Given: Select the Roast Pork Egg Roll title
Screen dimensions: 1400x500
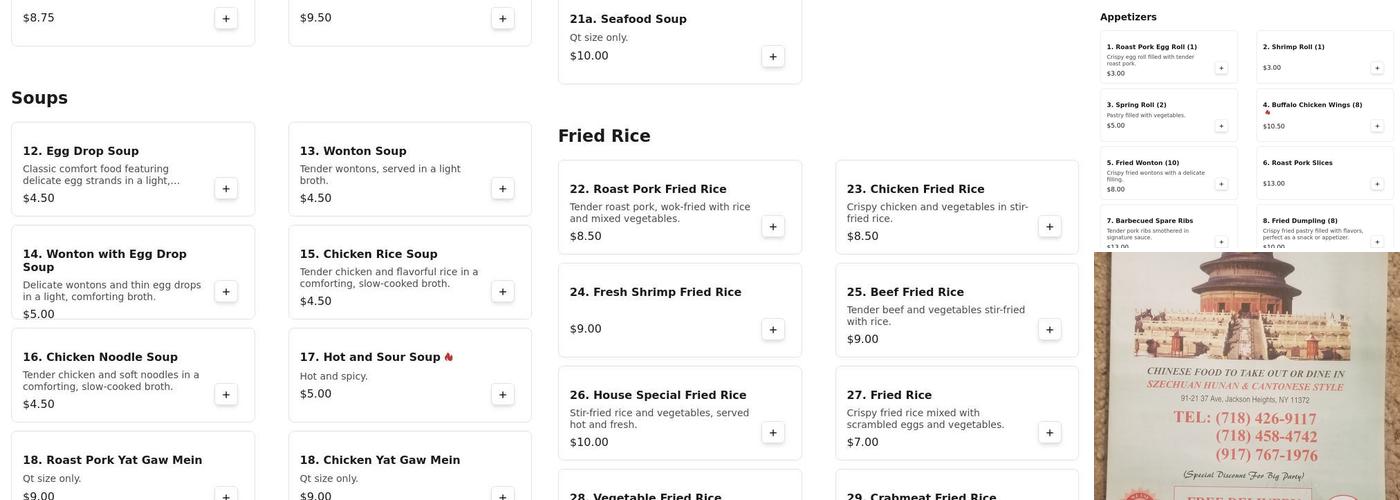Looking at the screenshot, I should [1151, 47].
